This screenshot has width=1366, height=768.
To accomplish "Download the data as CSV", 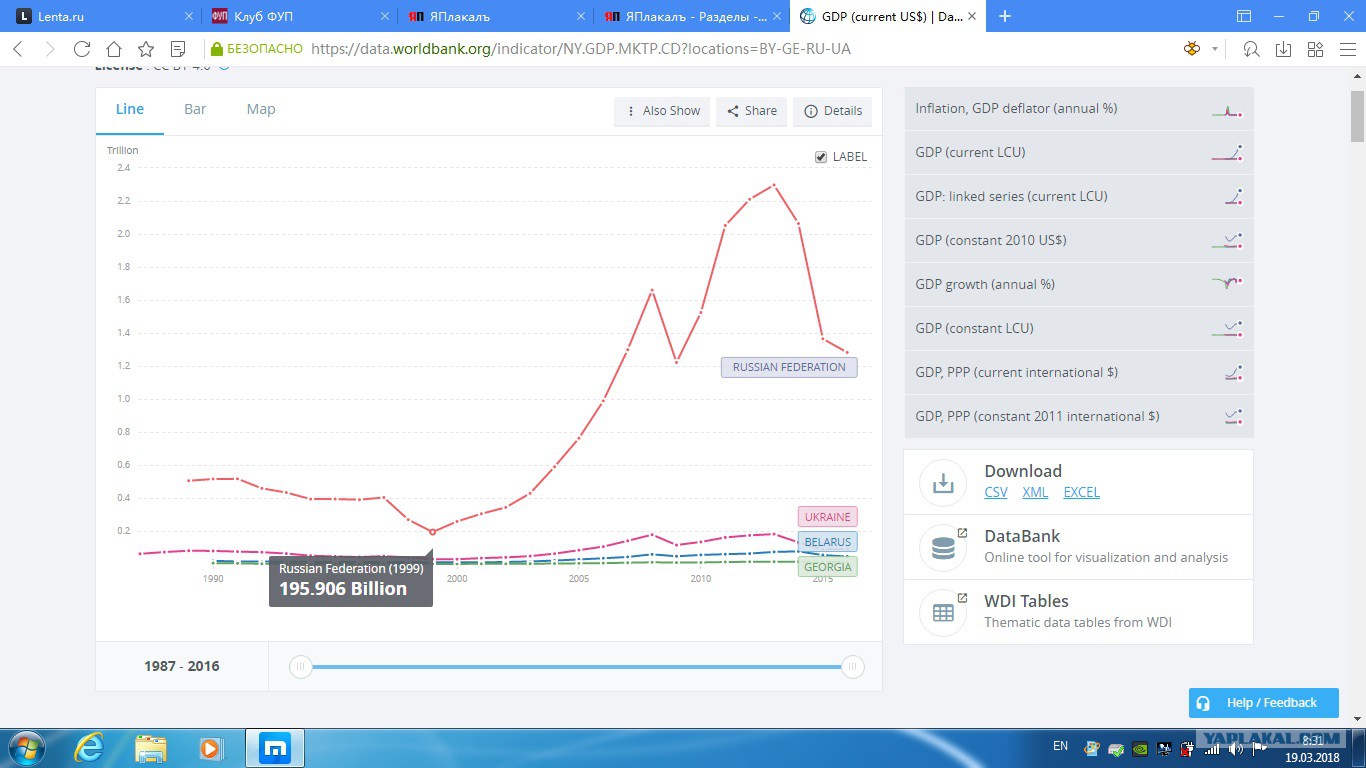I will [996, 492].
